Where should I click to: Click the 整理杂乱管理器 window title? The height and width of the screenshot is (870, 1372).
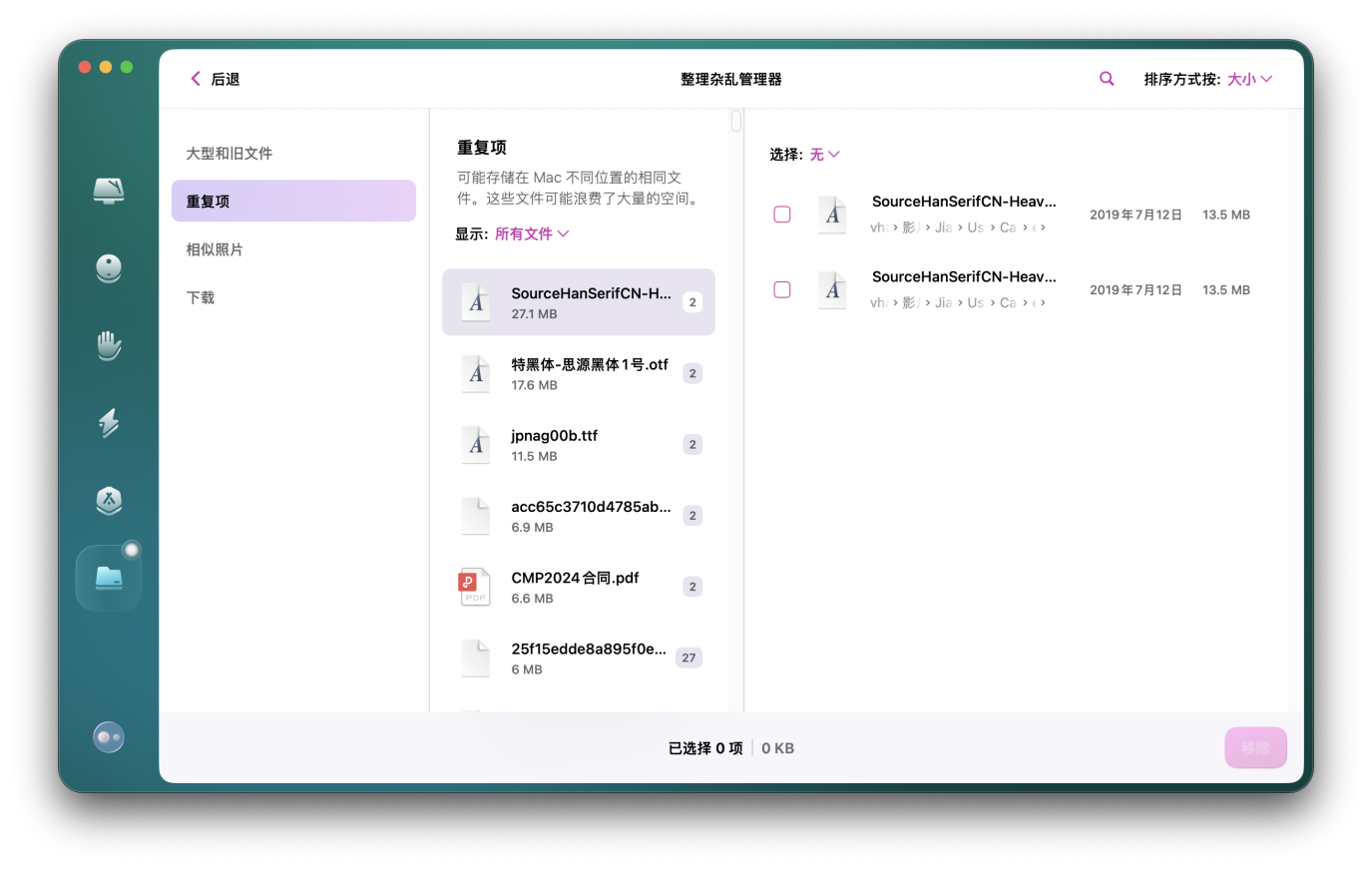pos(731,79)
